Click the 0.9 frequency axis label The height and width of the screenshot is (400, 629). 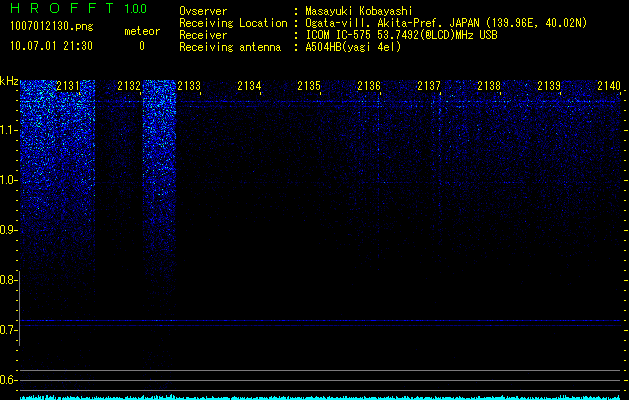pyautogui.click(x=8, y=230)
